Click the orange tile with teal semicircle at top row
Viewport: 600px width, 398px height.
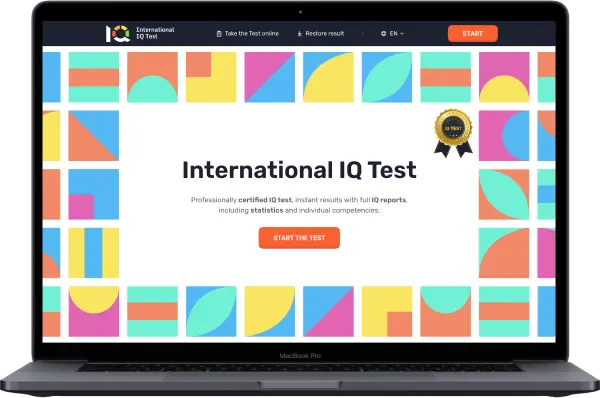pos(152,77)
